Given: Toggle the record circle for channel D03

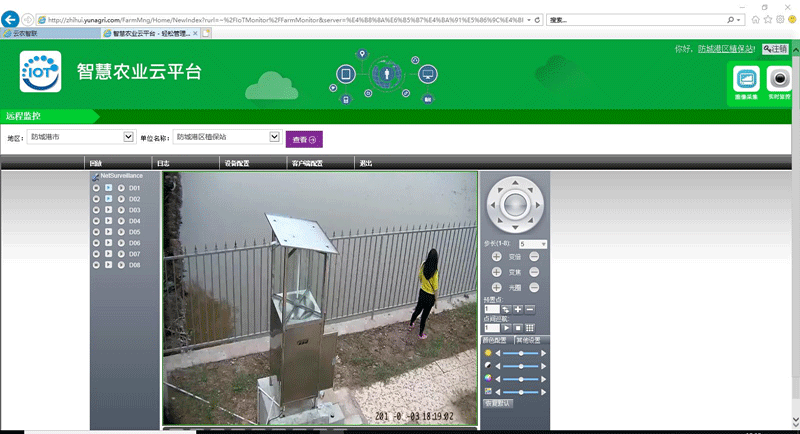Looking at the screenshot, I should [96, 210].
